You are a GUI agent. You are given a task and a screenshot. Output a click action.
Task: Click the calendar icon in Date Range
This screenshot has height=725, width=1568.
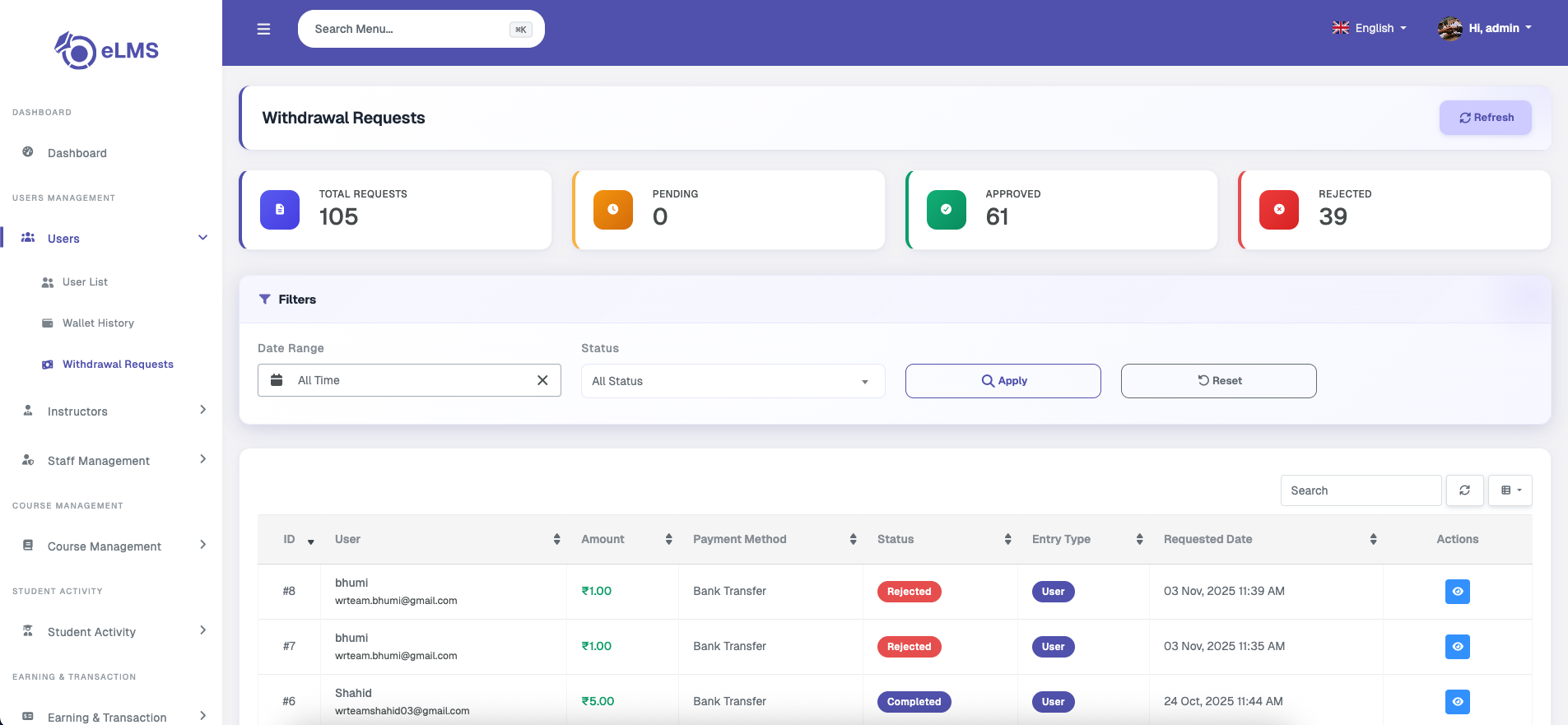pos(277,380)
